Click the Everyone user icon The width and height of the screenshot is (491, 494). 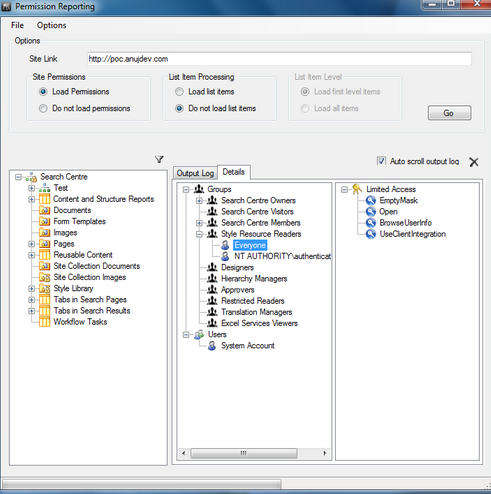[225, 245]
